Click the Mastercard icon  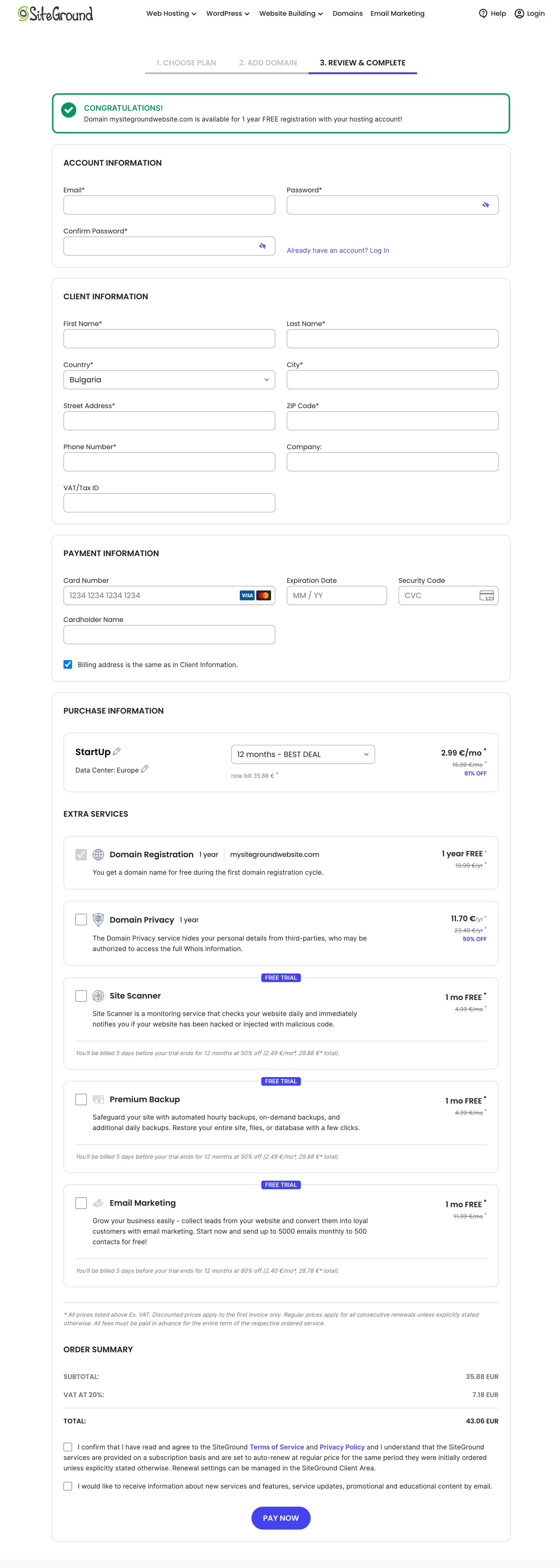[264, 595]
